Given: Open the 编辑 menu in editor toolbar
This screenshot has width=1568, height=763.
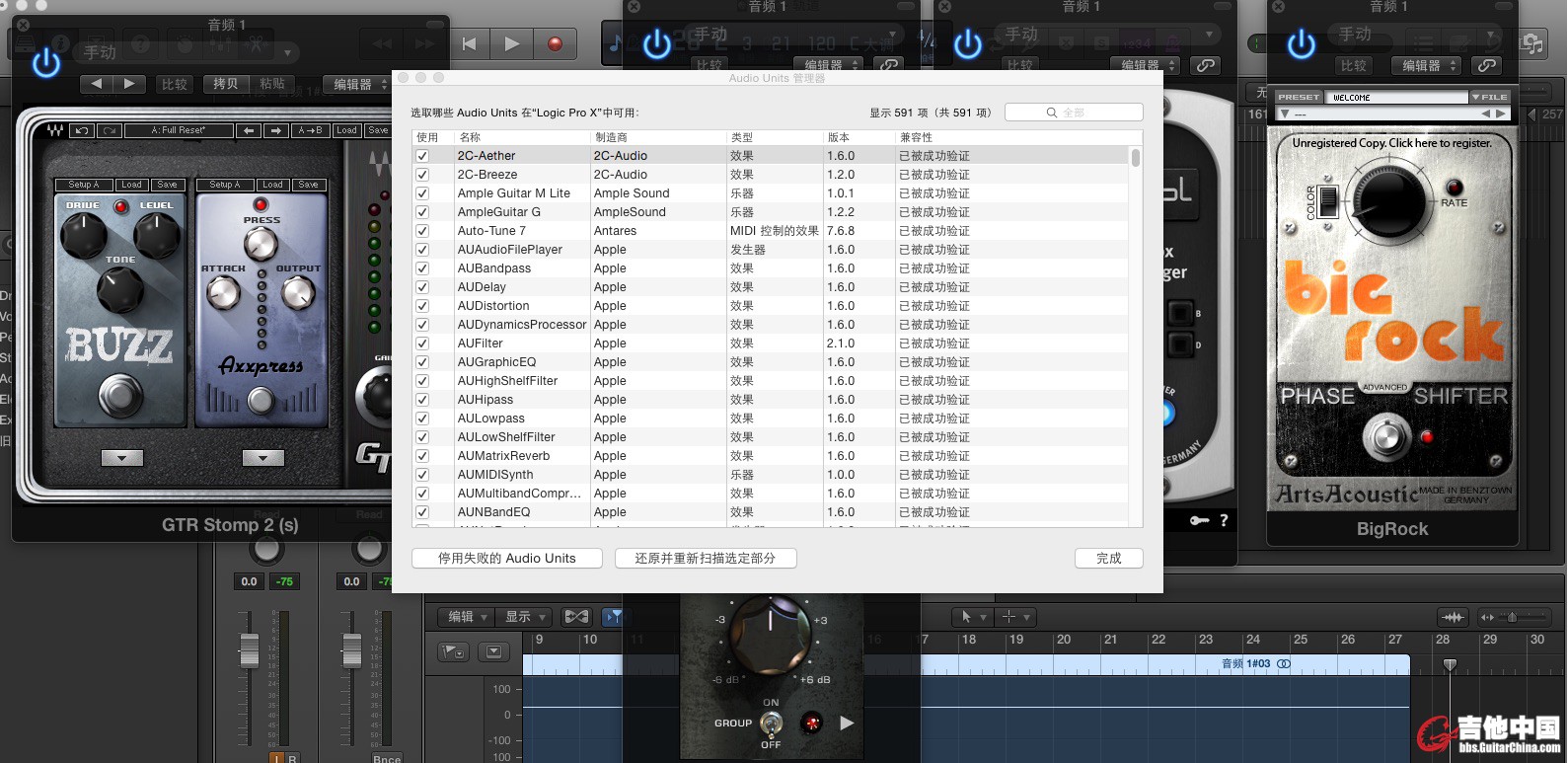Looking at the screenshot, I should (x=466, y=617).
